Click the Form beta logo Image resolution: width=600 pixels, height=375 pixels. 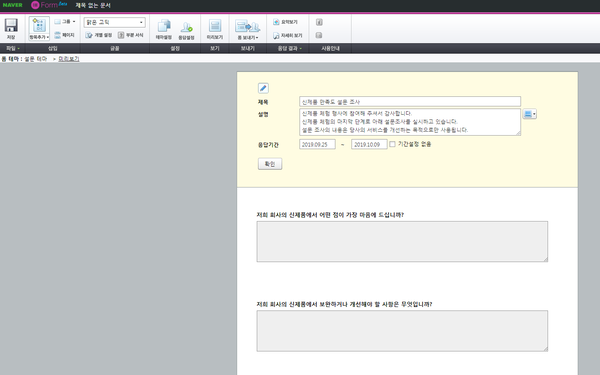point(49,5)
